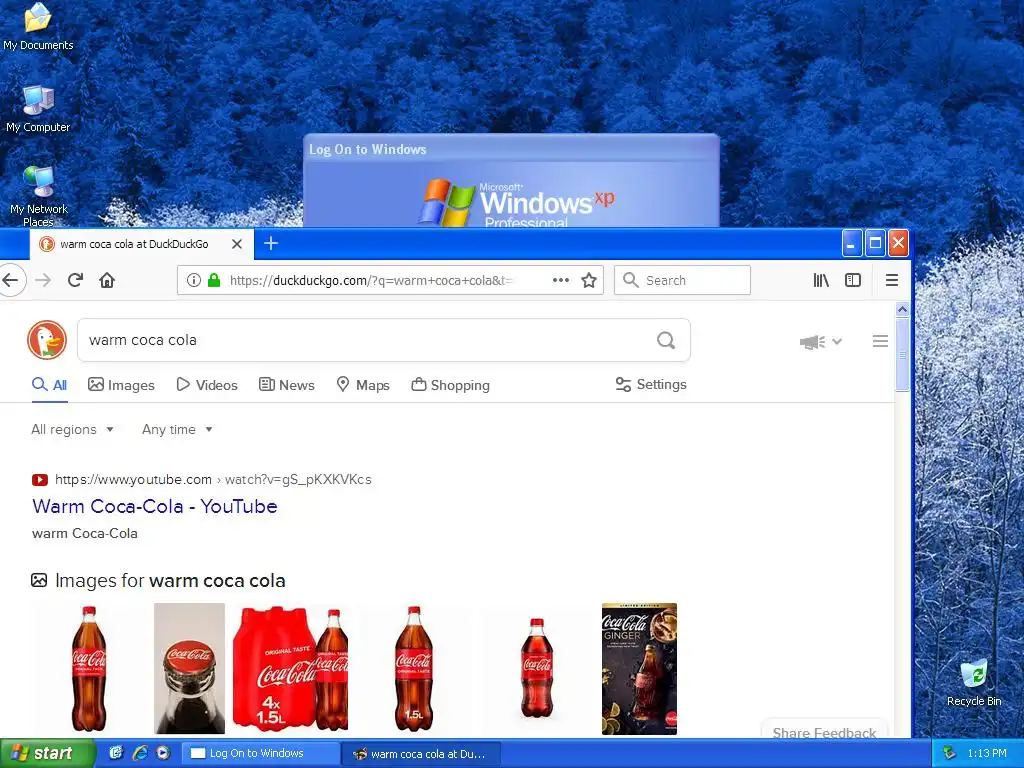Click the Firefox Search input field
Viewport: 1024px width, 768px height.
(x=682, y=280)
